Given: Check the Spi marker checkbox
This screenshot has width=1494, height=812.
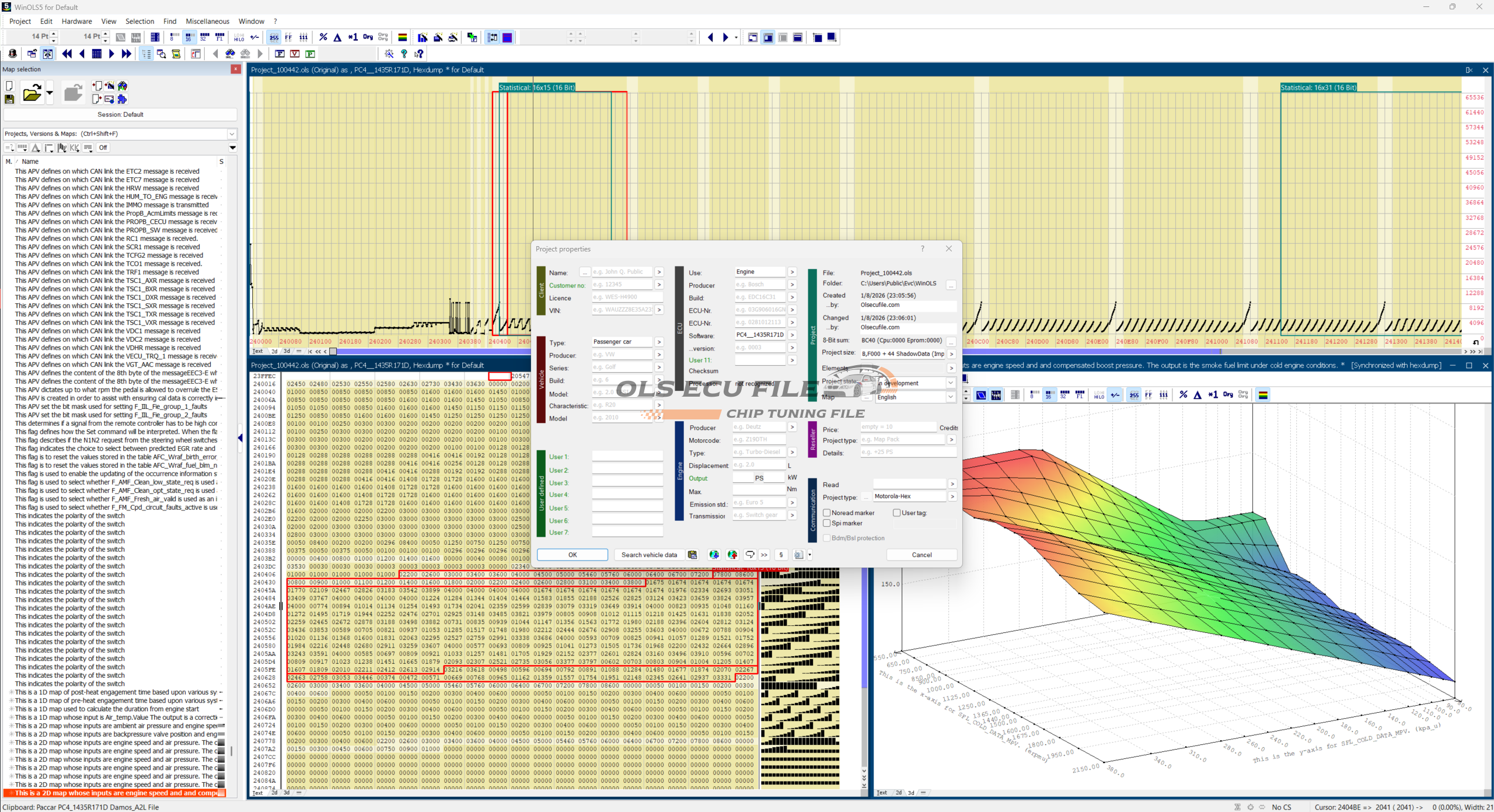Looking at the screenshot, I should (x=827, y=523).
